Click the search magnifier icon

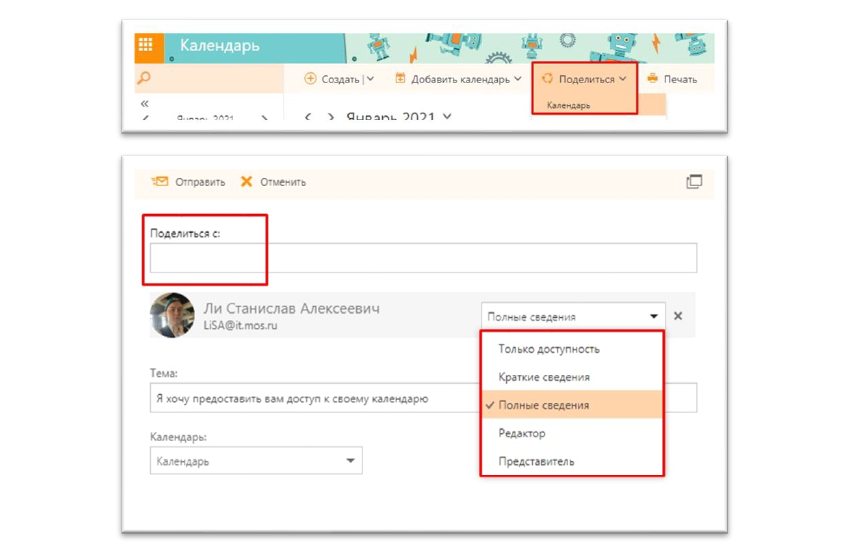[144, 79]
